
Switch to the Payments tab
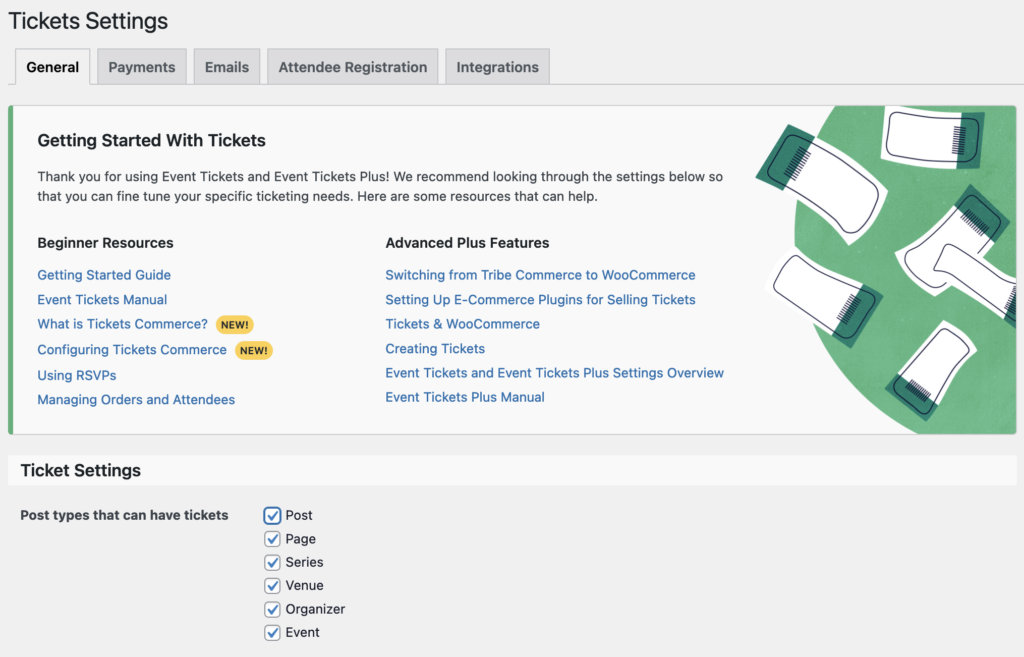141,67
